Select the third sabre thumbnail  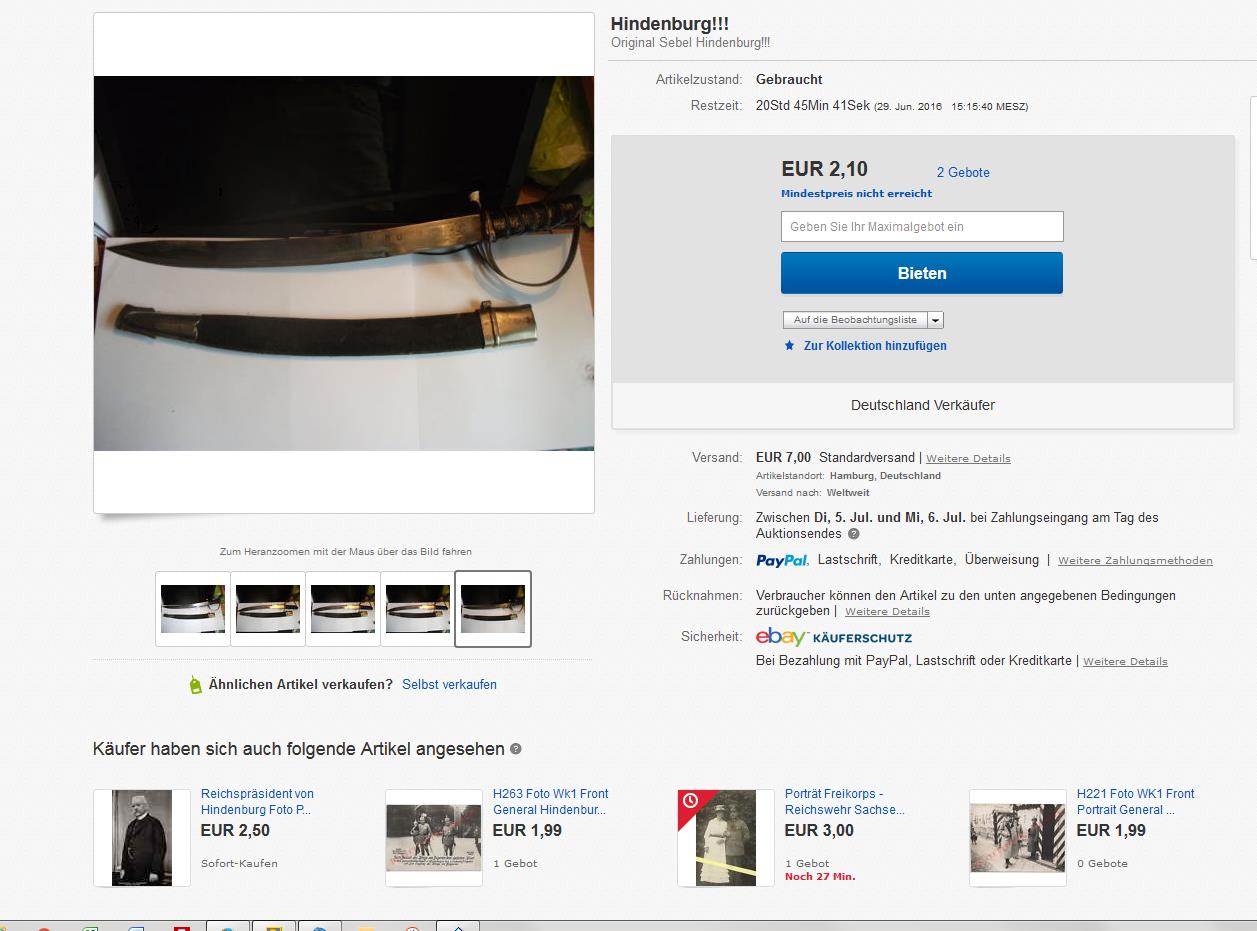click(343, 609)
